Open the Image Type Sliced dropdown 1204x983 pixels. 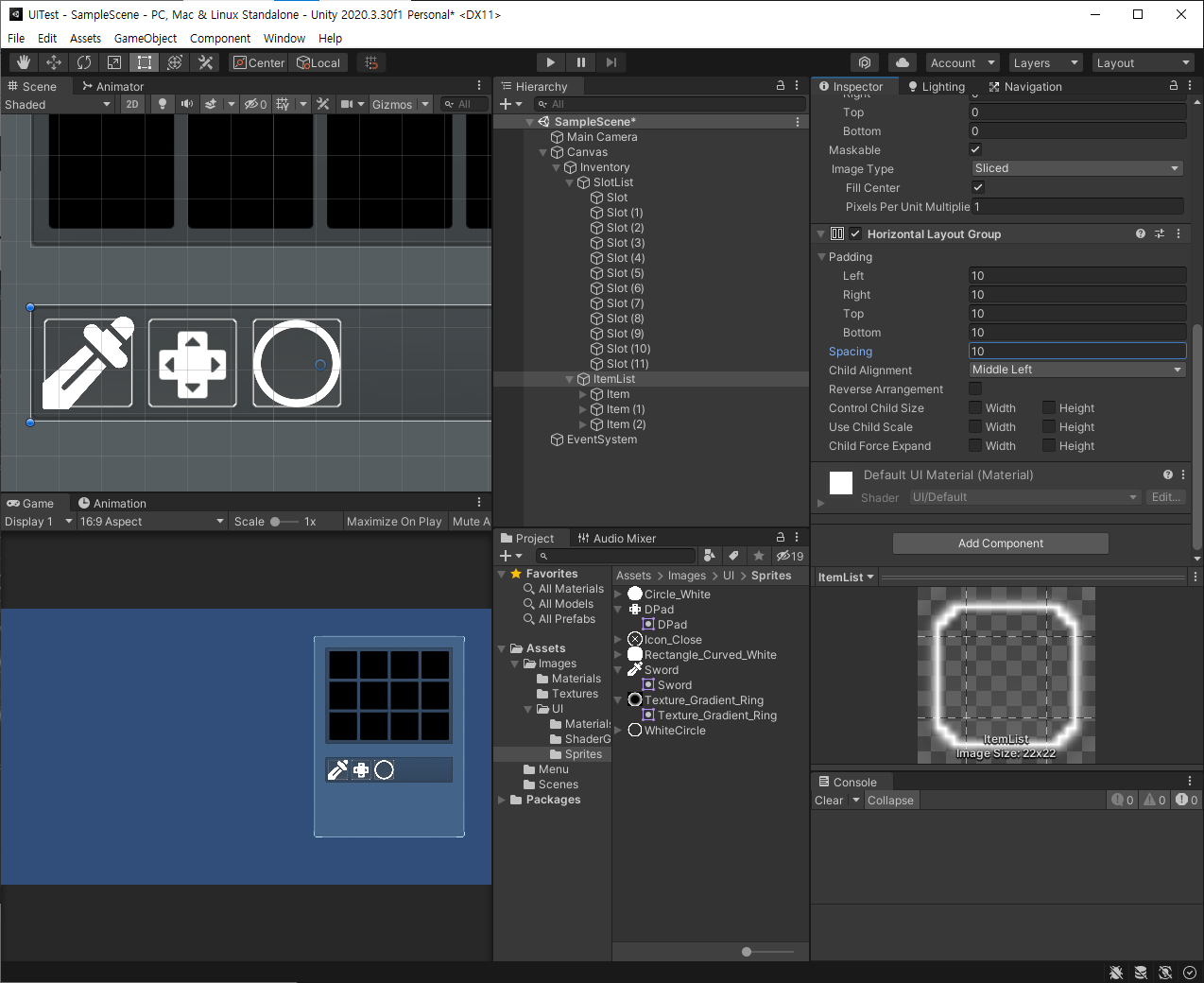pos(1077,168)
